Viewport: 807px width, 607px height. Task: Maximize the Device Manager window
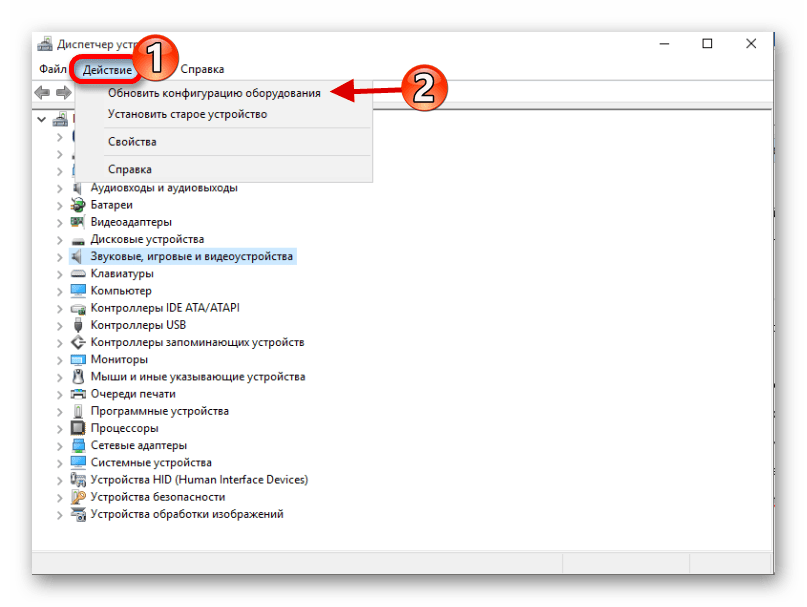coord(707,44)
